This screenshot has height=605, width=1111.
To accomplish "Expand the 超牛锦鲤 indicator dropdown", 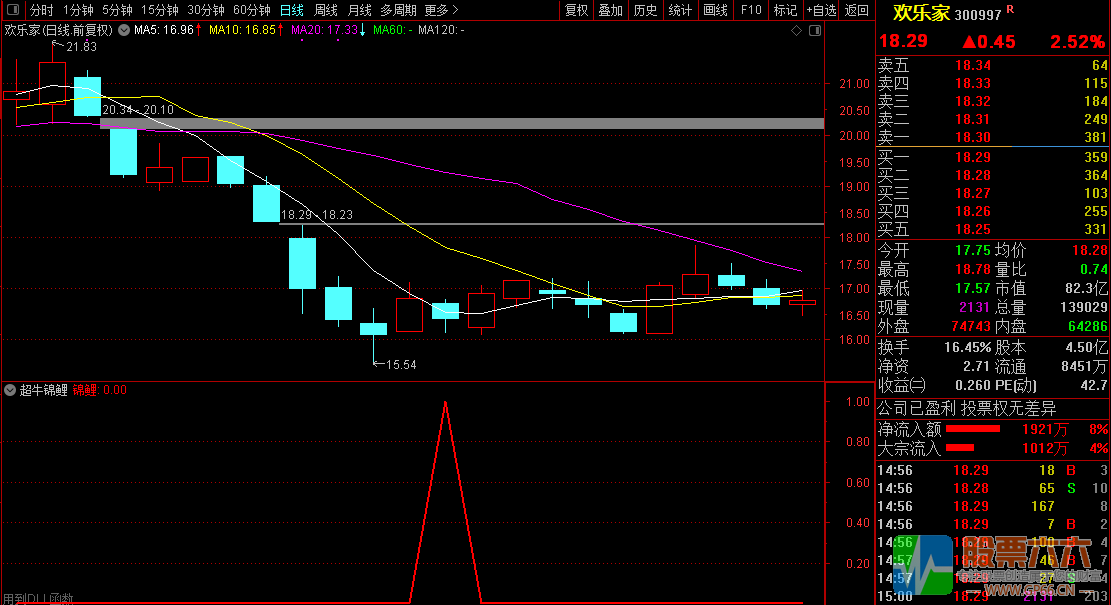I will [10, 390].
